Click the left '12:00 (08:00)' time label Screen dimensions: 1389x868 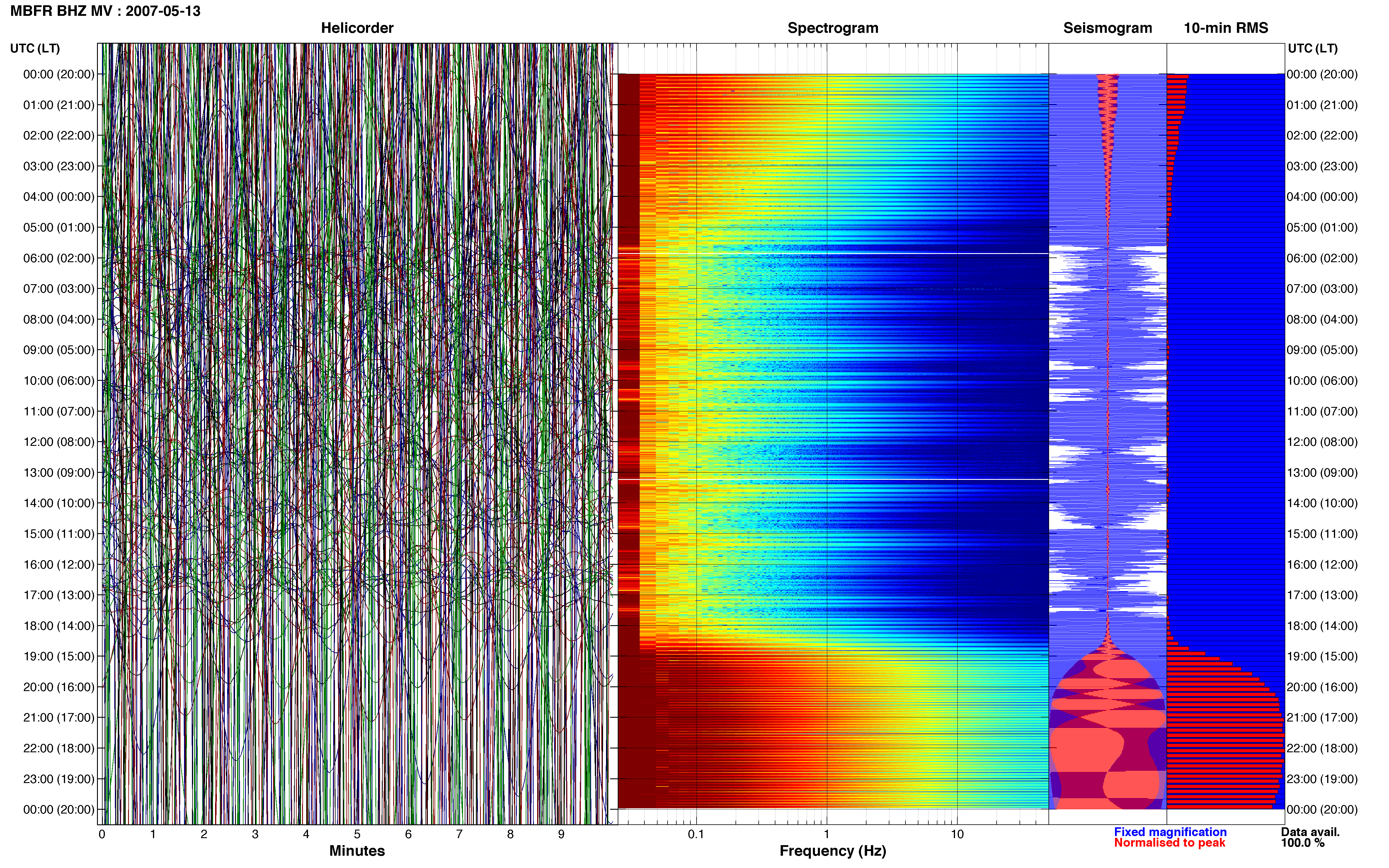point(59,442)
